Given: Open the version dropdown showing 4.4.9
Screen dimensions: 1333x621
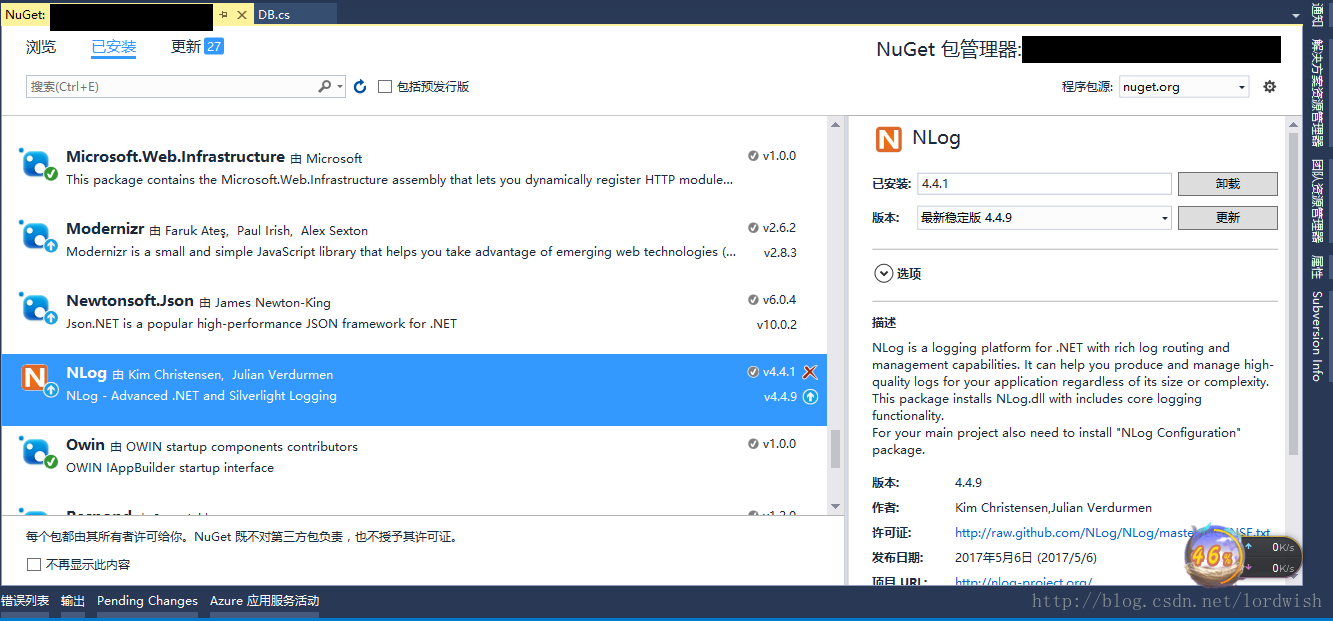Looking at the screenshot, I should [1044, 217].
